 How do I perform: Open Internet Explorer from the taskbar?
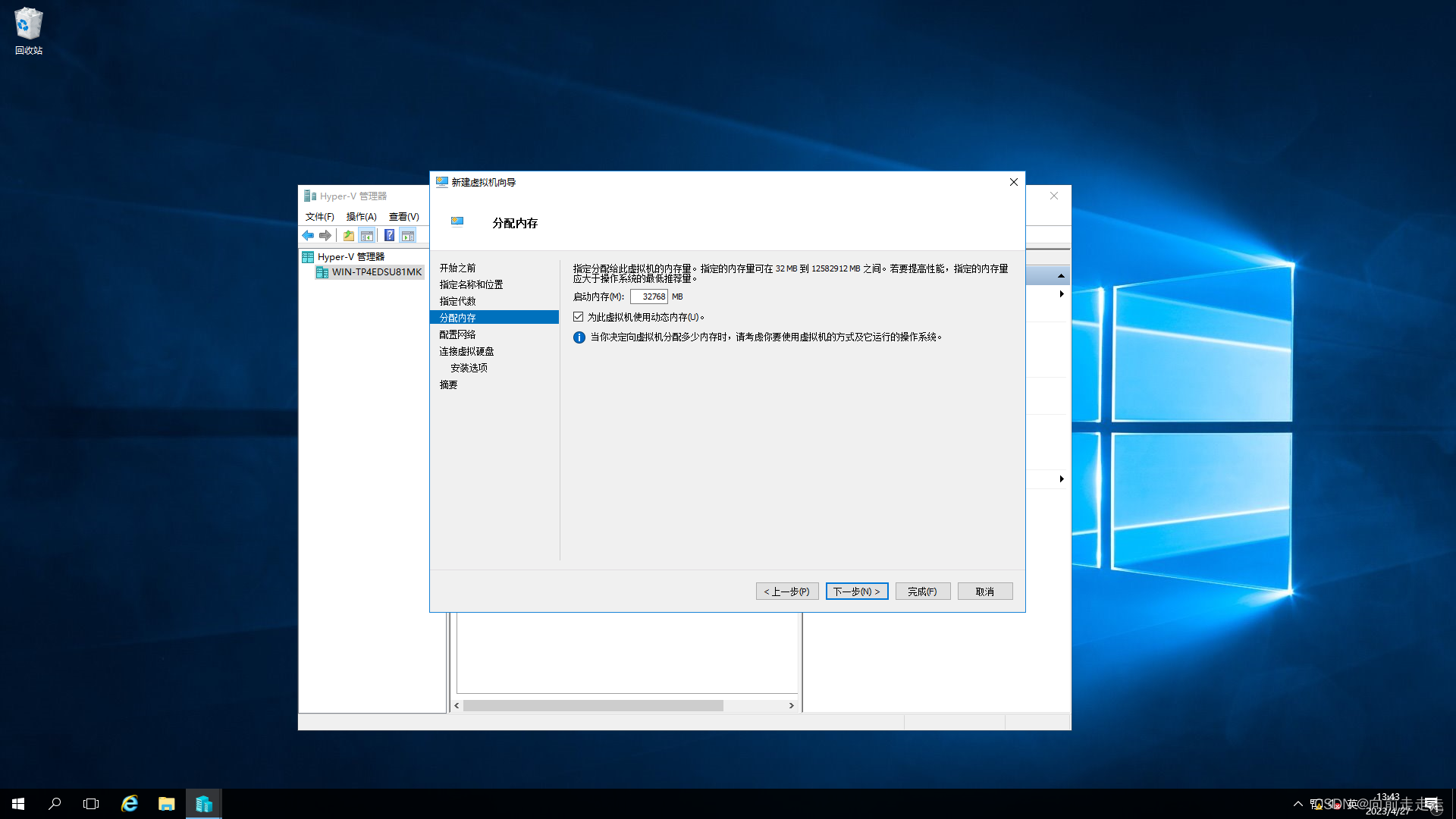click(x=129, y=803)
